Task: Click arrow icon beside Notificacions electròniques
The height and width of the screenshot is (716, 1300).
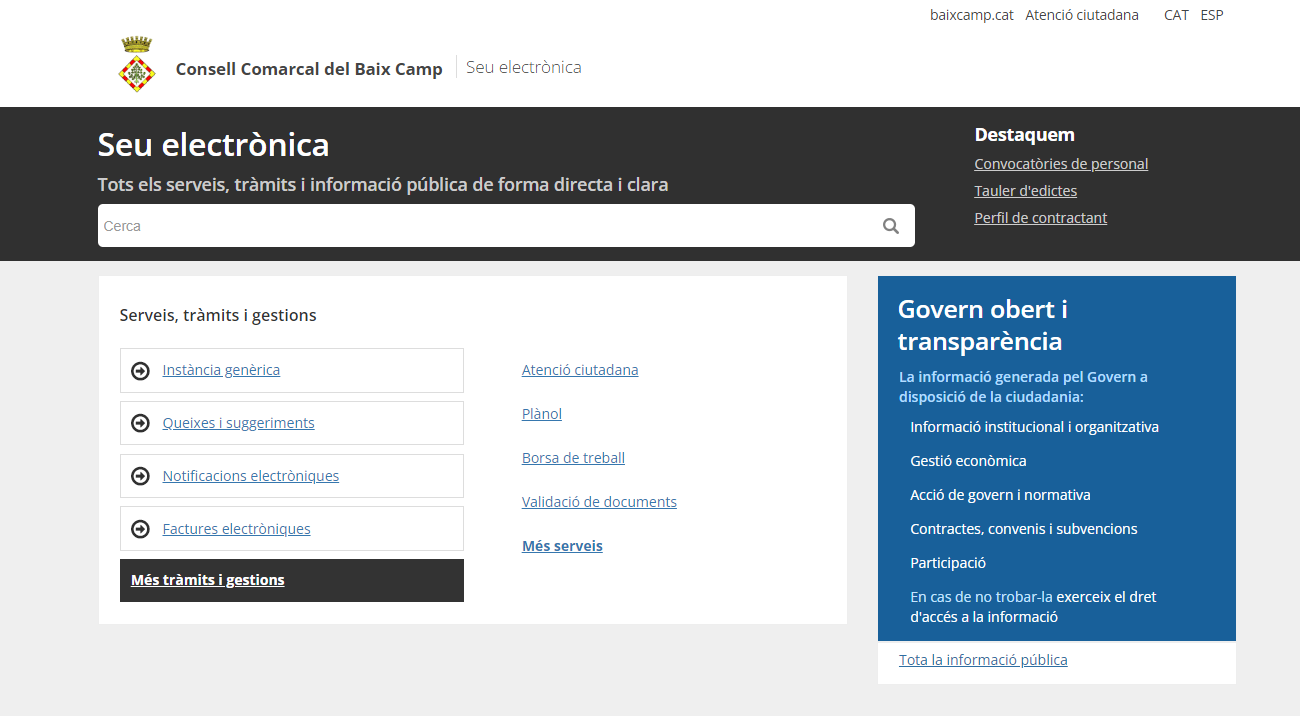Action: pos(141,476)
